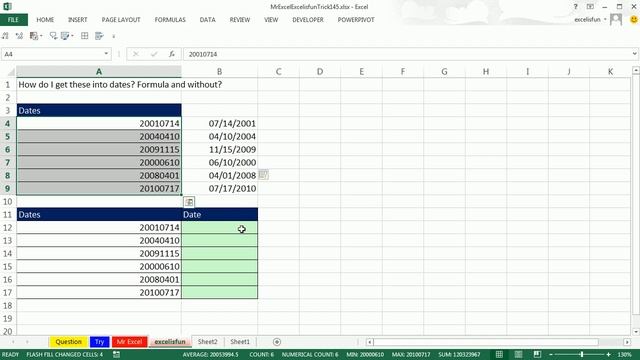Select cell A14 with 20091115
This screenshot has width=640, height=360.
click(x=99, y=253)
